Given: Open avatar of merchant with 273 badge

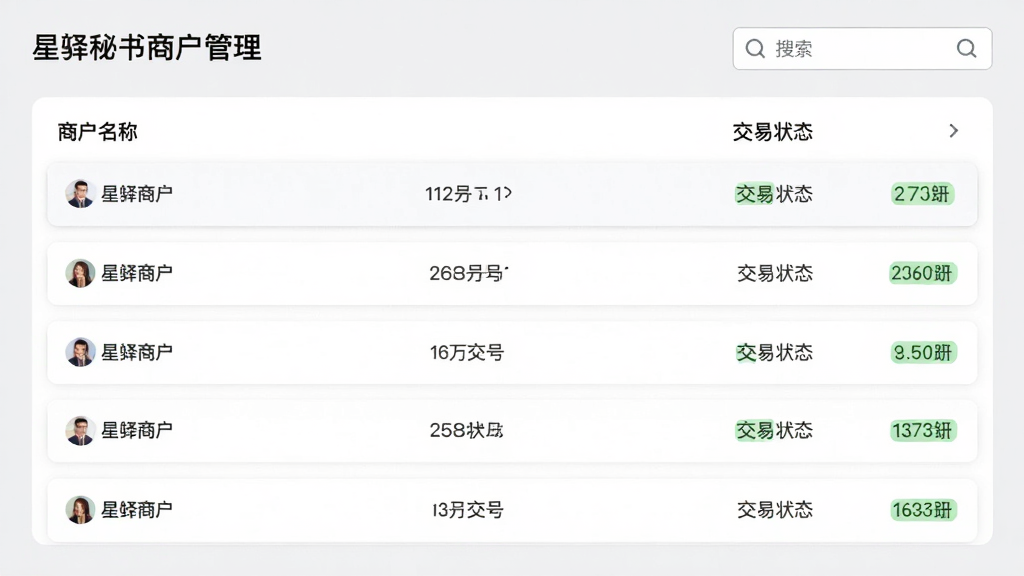Looking at the screenshot, I should (x=80, y=194).
